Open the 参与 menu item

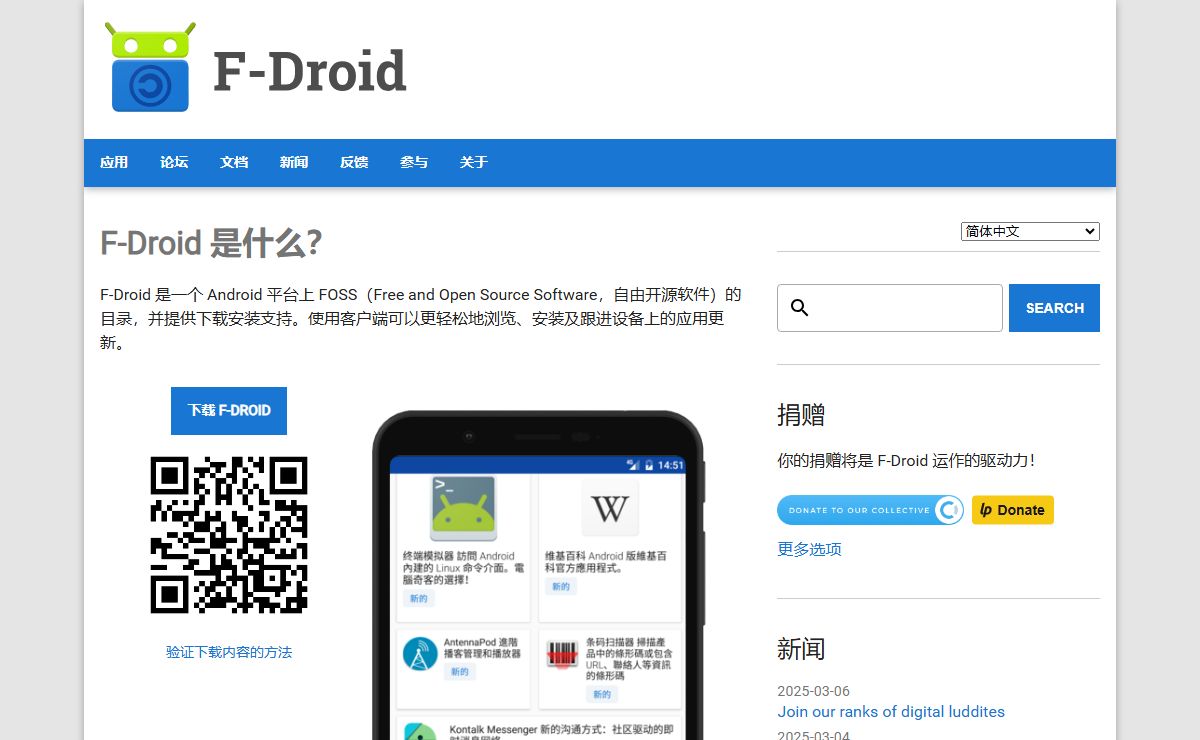[414, 162]
